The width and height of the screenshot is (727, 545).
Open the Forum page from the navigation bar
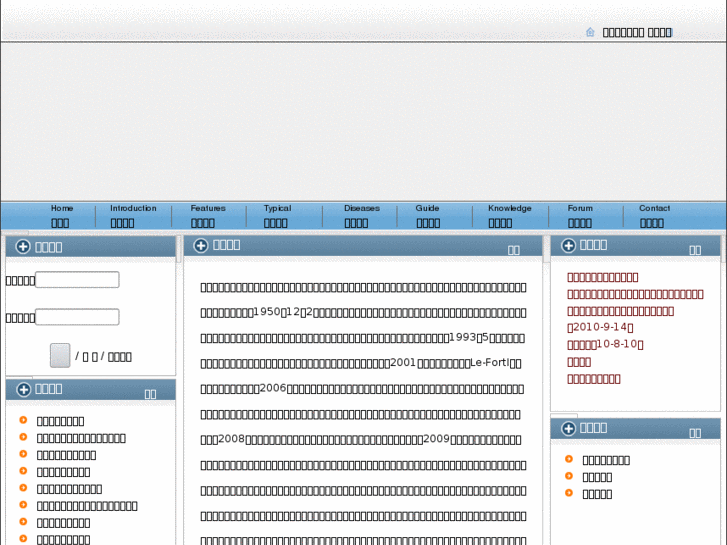(580, 216)
